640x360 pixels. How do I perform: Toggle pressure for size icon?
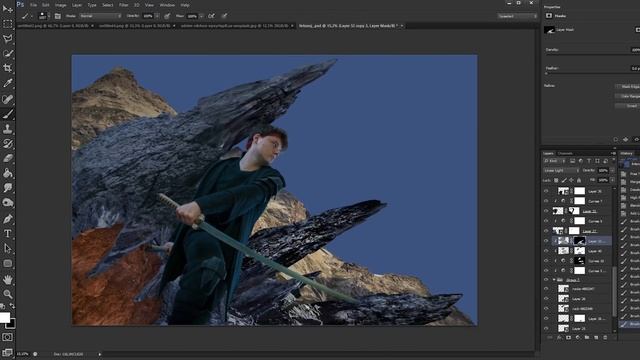tap(224, 16)
